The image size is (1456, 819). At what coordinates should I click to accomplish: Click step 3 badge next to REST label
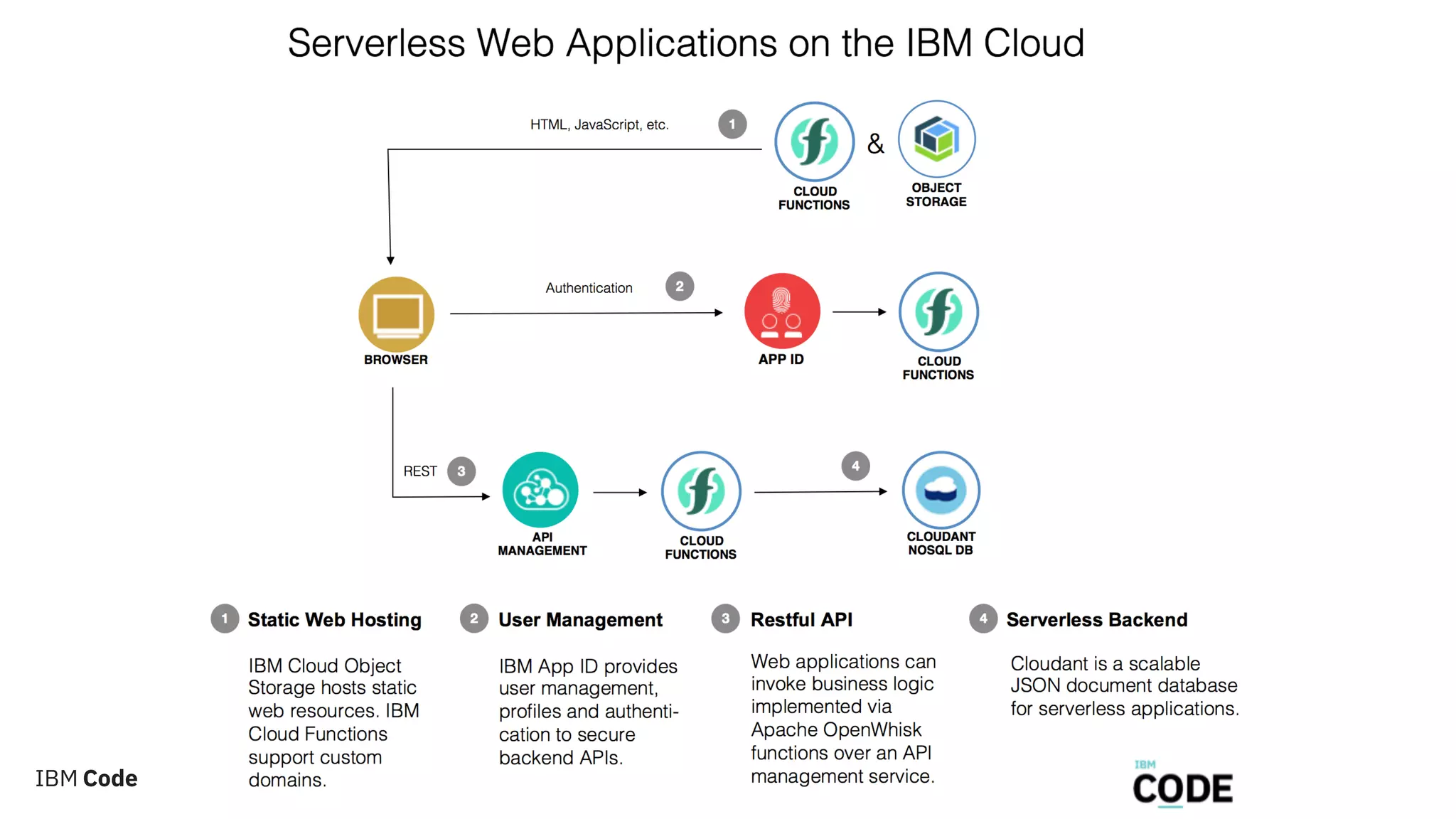(461, 471)
